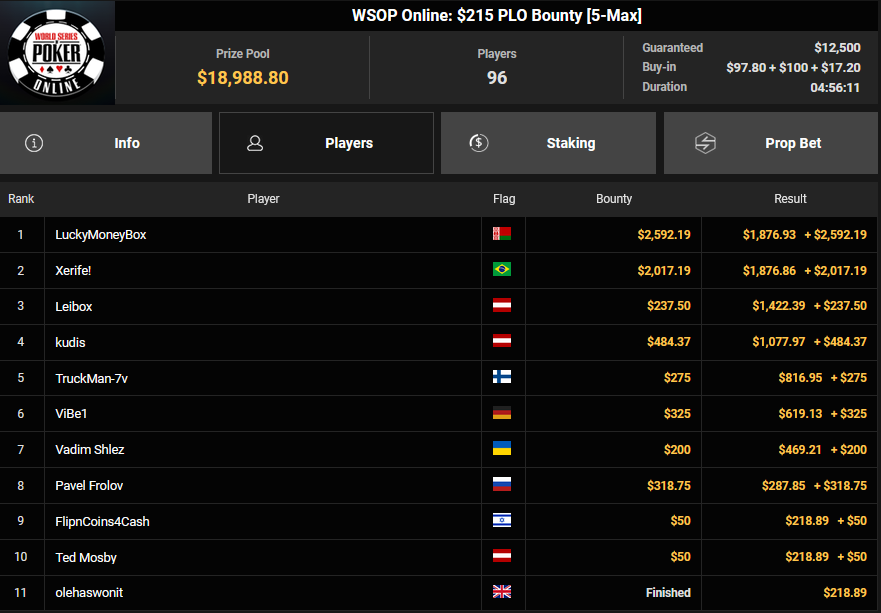
Task: Click the Info tab circle-i icon
Action: coord(34,143)
